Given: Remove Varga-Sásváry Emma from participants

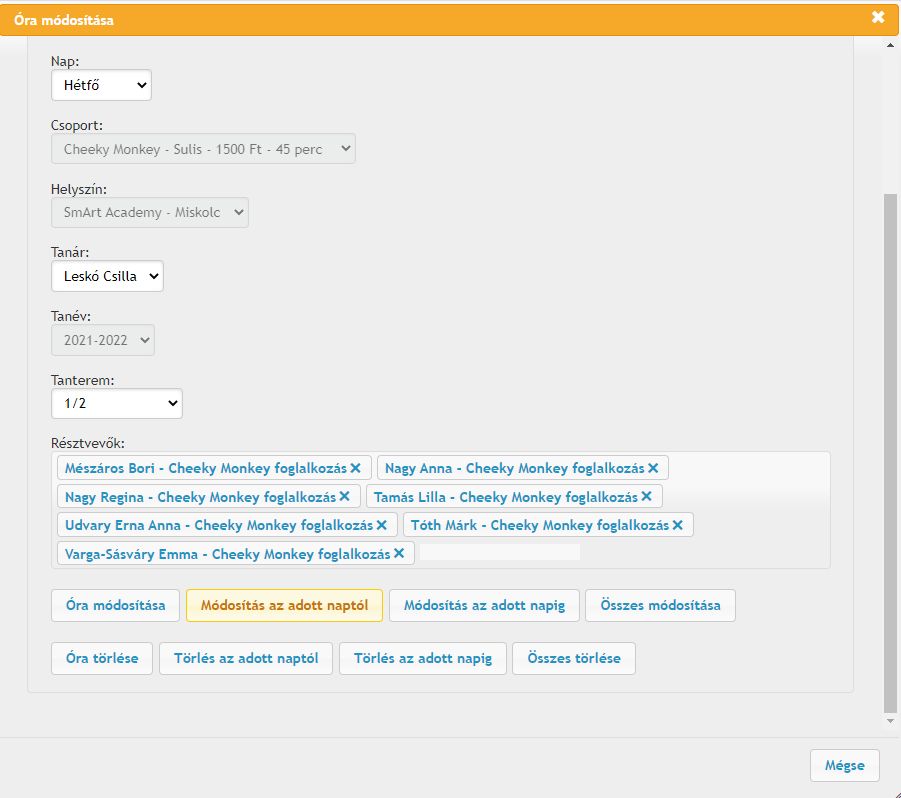Looking at the screenshot, I should (x=398, y=554).
